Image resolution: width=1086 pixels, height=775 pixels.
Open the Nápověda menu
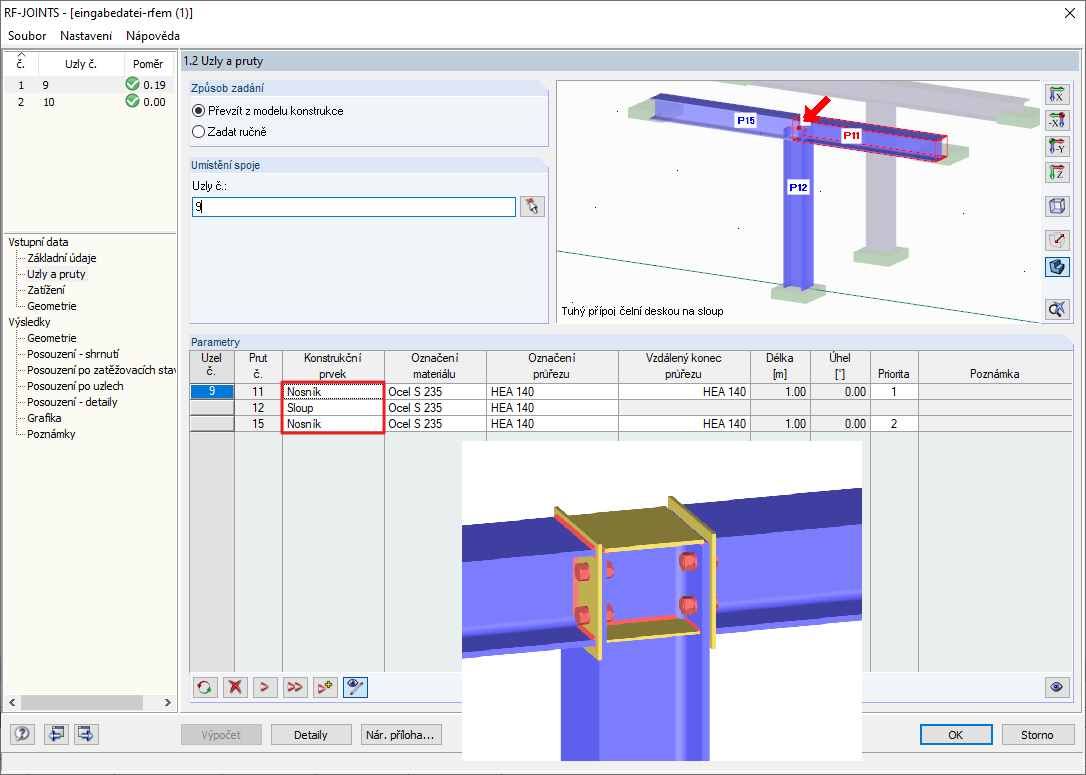(x=153, y=35)
